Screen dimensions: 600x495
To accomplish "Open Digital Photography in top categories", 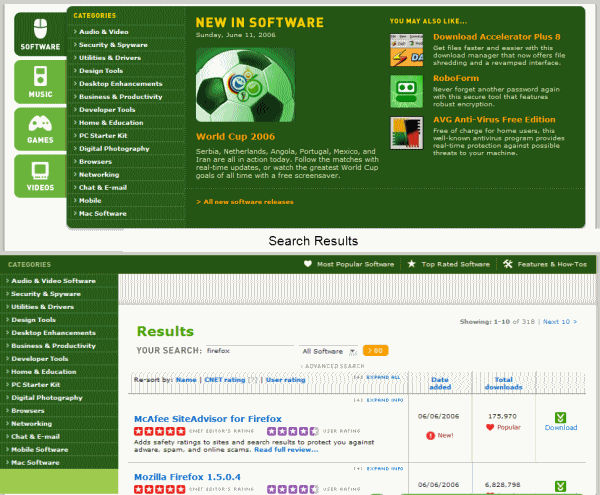I will click(114, 149).
